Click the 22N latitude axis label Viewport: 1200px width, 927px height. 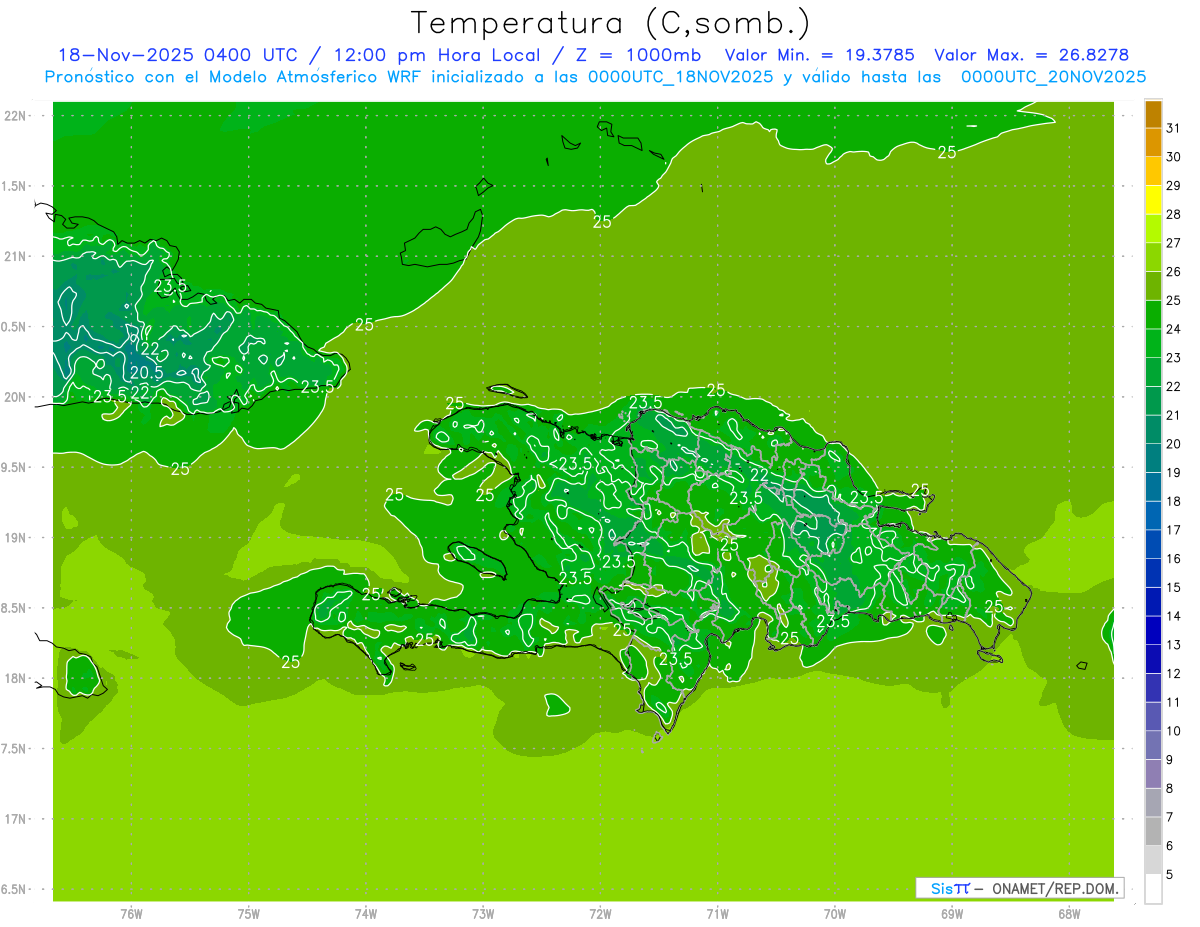(x=15, y=116)
